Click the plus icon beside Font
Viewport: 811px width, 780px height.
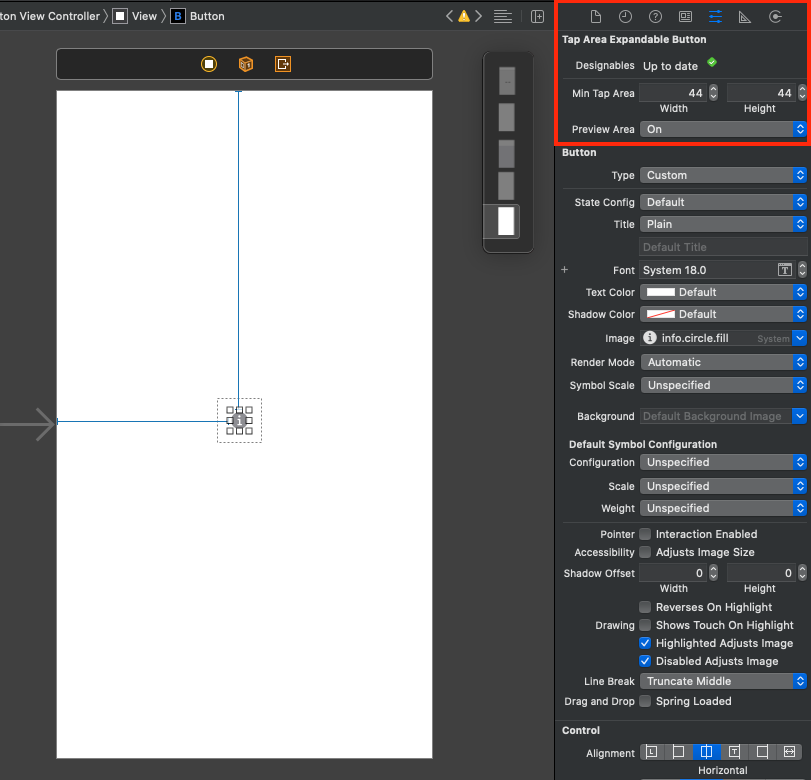[564, 269]
